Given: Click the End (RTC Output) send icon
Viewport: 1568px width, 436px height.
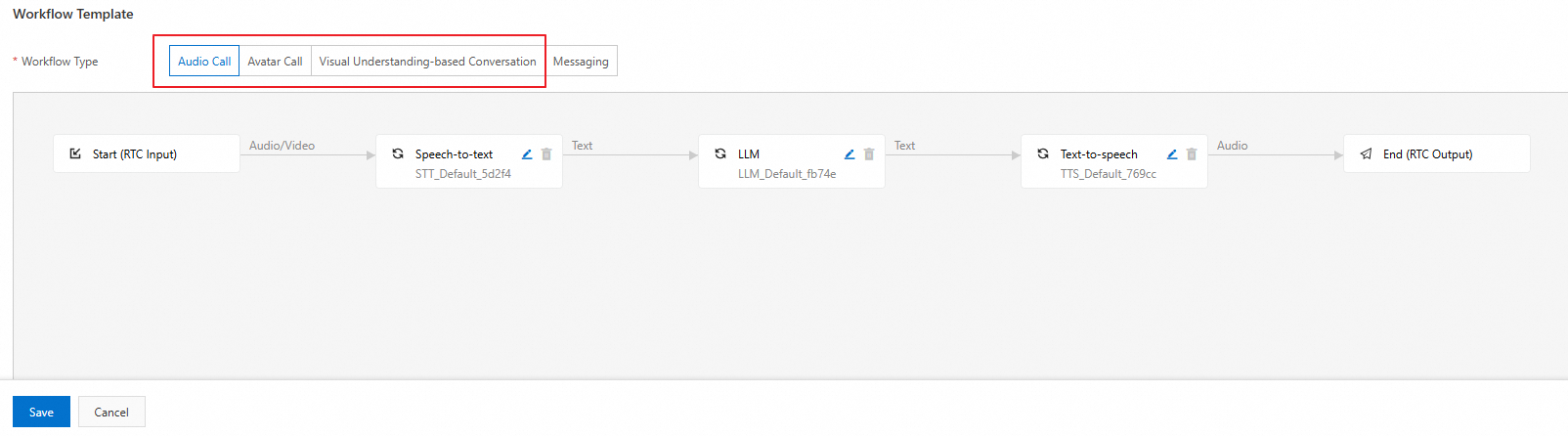Looking at the screenshot, I should 1366,153.
